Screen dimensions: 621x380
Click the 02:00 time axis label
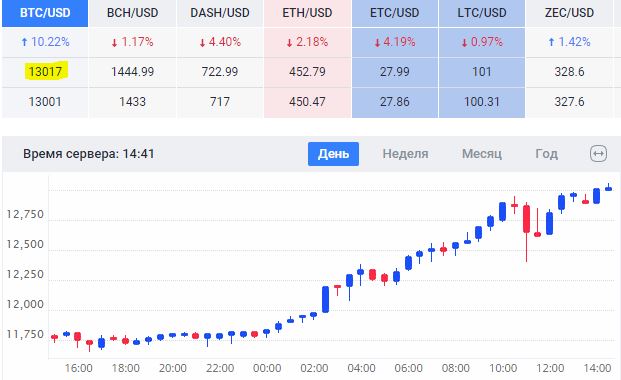(x=314, y=368)
